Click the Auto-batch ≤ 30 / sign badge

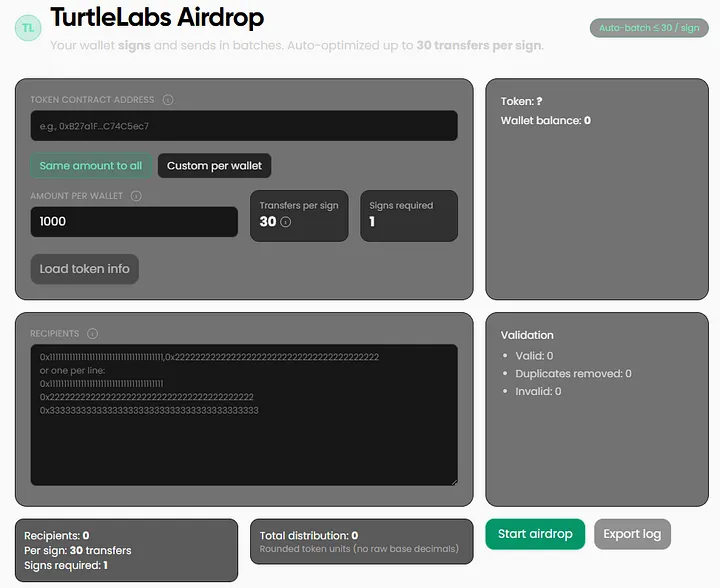pyautogui.click(x=649, y=28)
